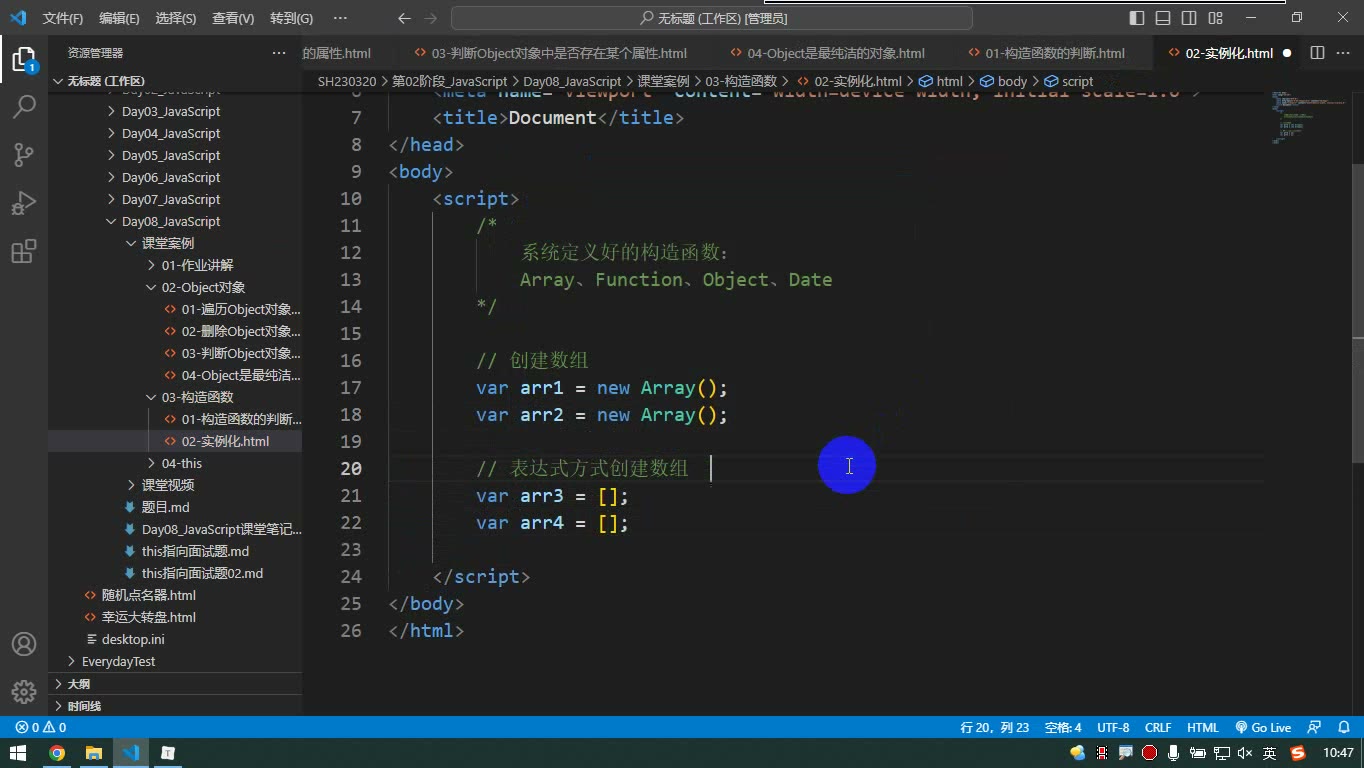Click the Split Editor icon
The width and height of the screenshot is (1364, 768).
(x=1317, y=53)
